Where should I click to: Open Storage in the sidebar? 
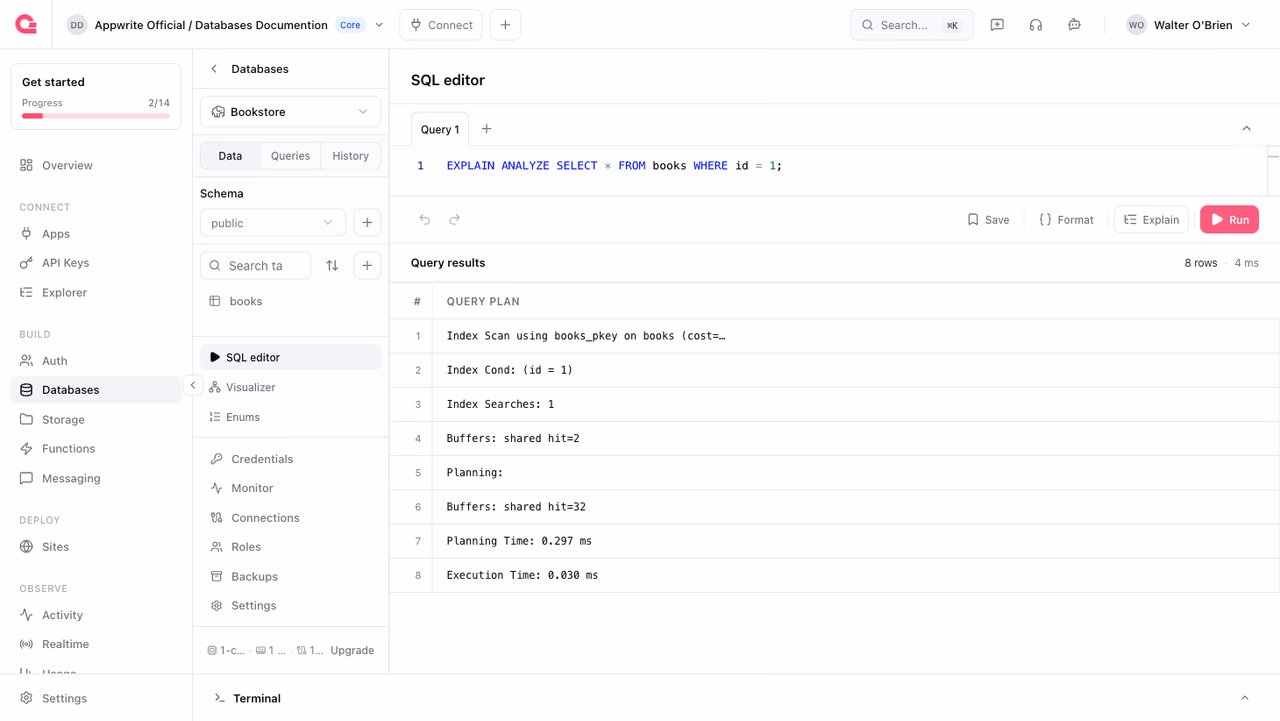tap(96, 420)
